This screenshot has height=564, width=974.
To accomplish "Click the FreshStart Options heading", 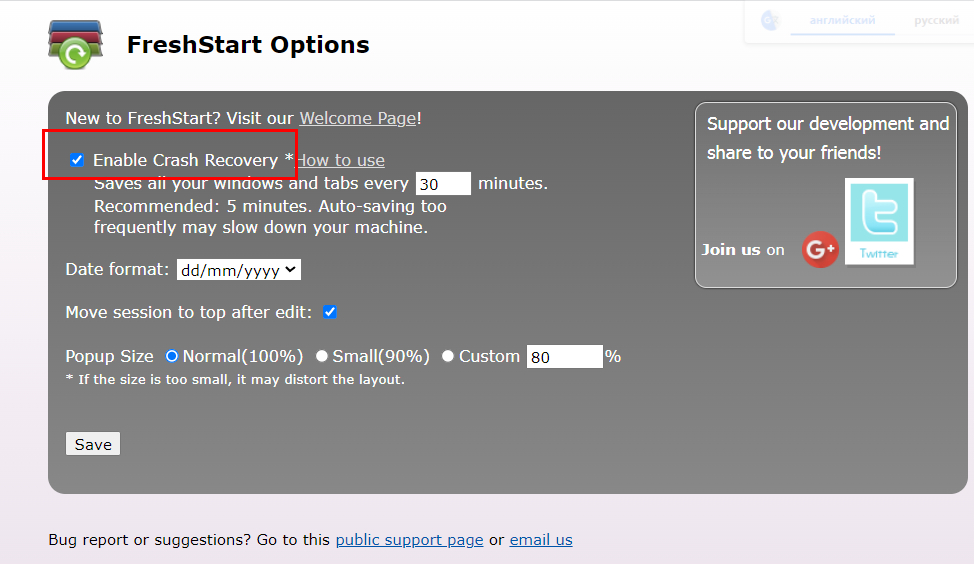I will [x=248, y=45].
